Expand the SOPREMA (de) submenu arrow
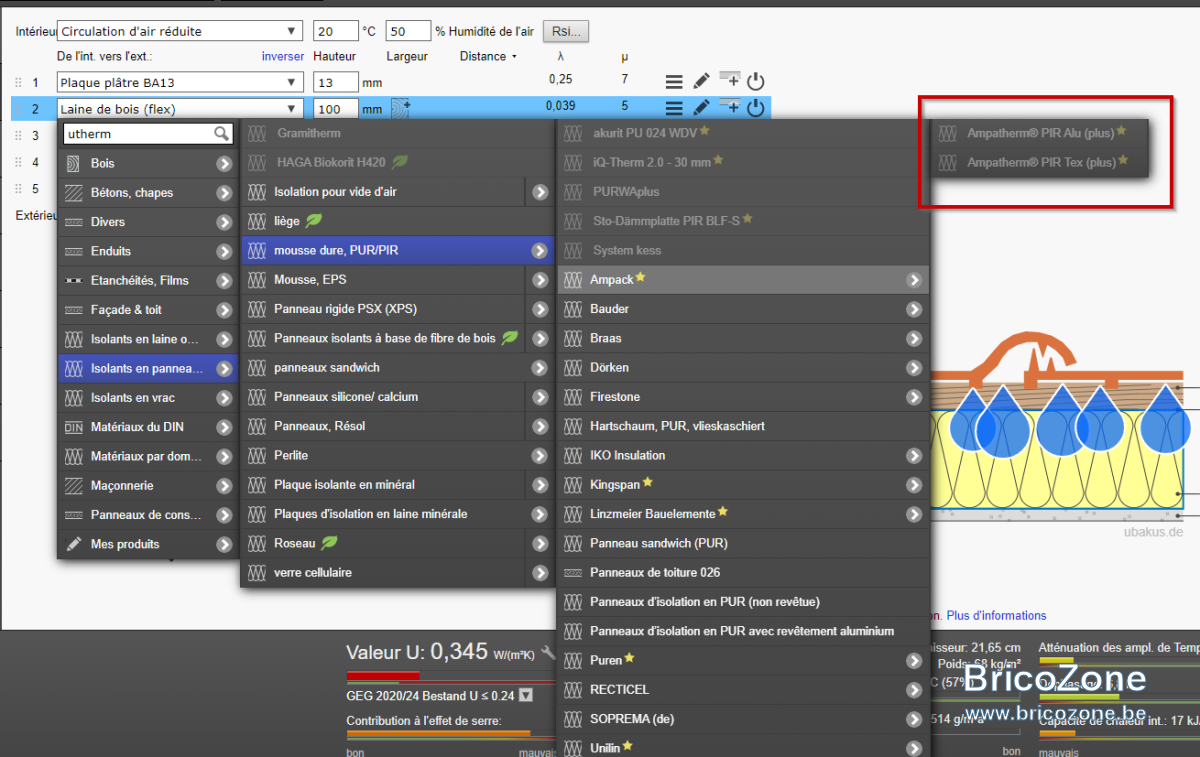 [x=914, y=720]
